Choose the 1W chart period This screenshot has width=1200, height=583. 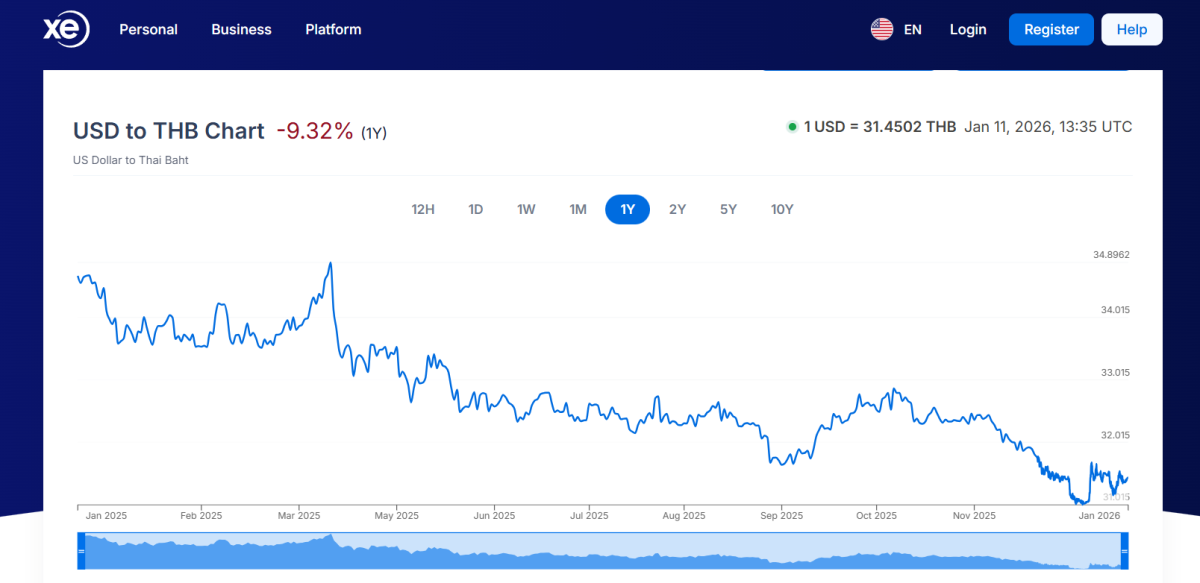[x=526, y=209]
